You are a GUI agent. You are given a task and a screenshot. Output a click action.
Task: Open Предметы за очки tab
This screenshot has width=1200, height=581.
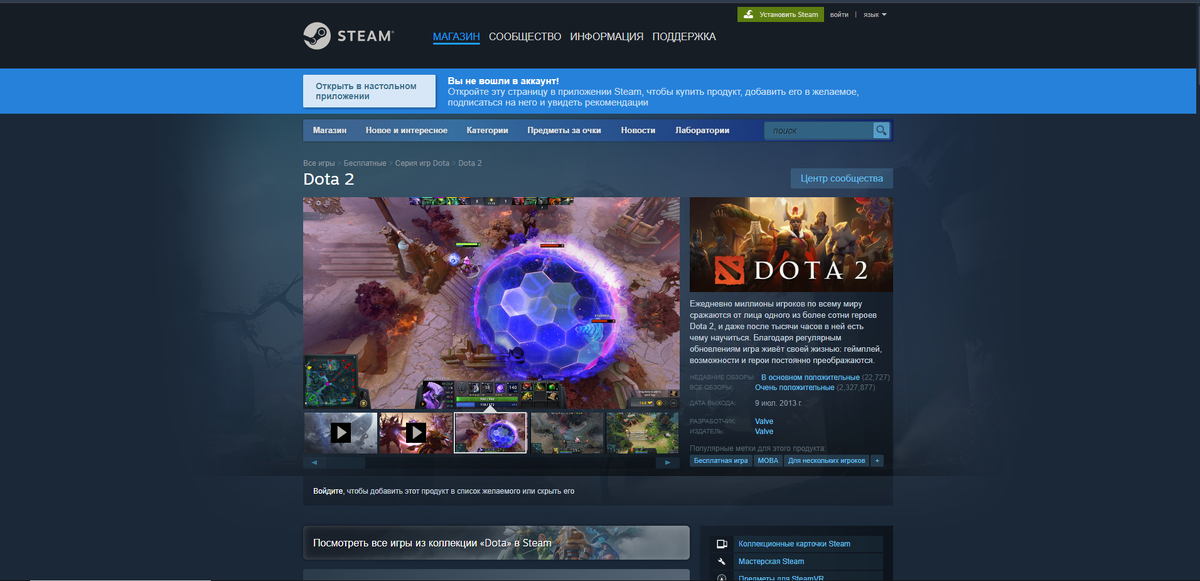pos(564,131)
